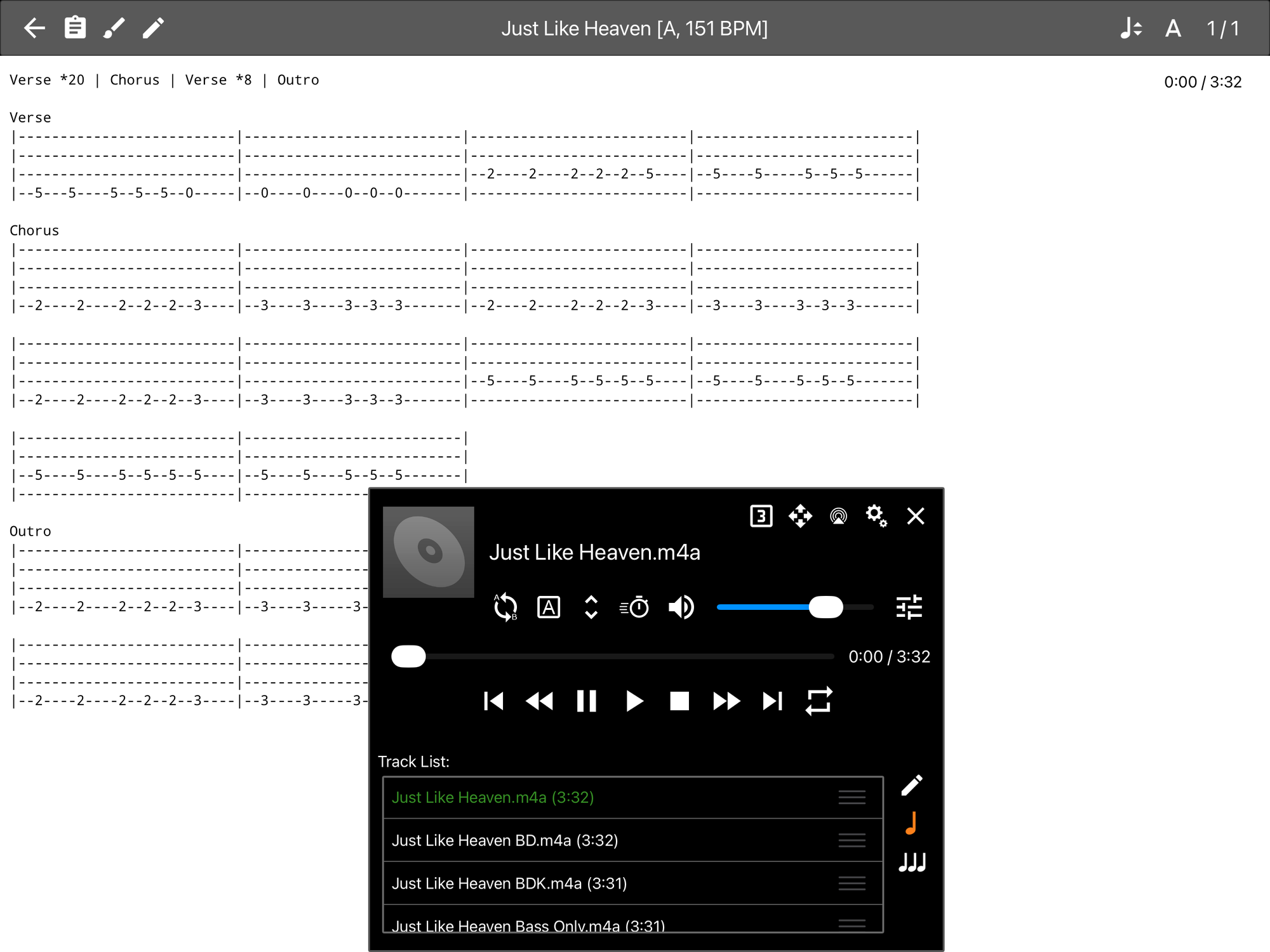Screen dimensions: 1270x952
Task: Select track Just Like Heaven Bass Only.m4a
Action: (x=633, y=919)
